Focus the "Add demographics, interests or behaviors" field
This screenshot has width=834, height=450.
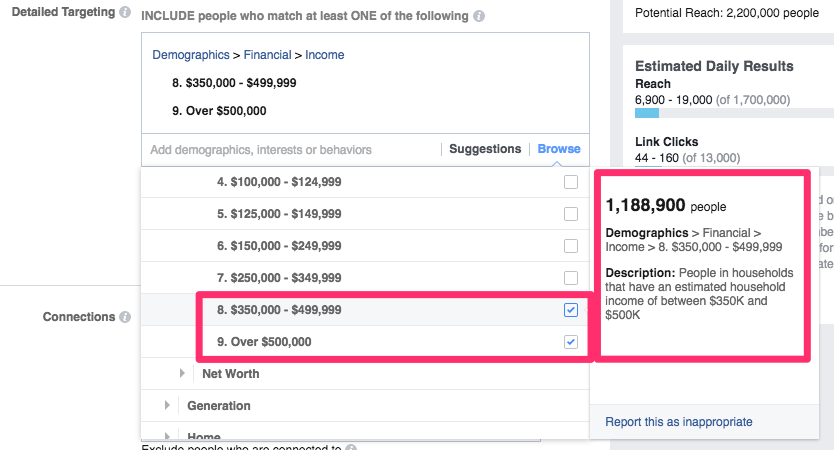290,150
